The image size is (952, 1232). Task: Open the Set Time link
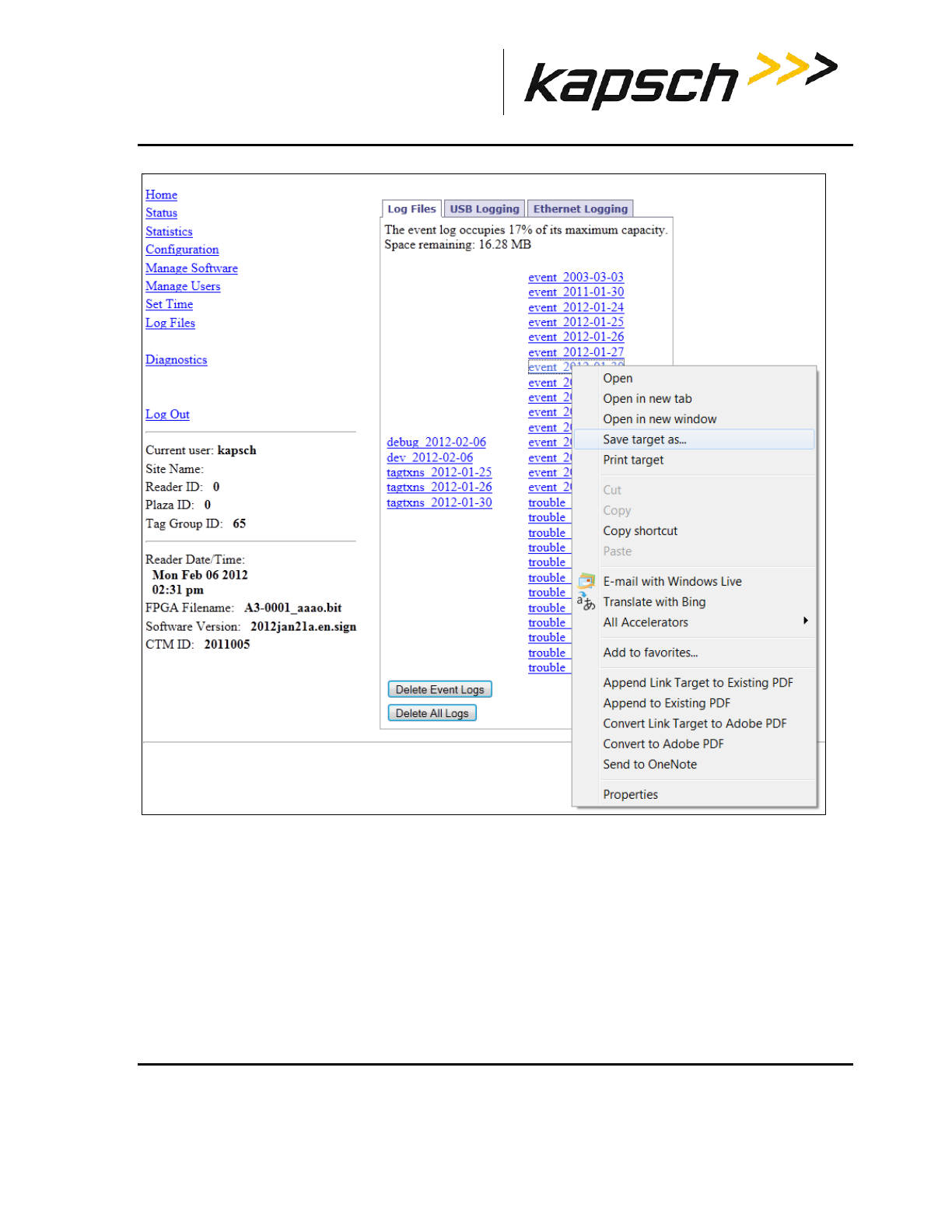pos(169,304)
